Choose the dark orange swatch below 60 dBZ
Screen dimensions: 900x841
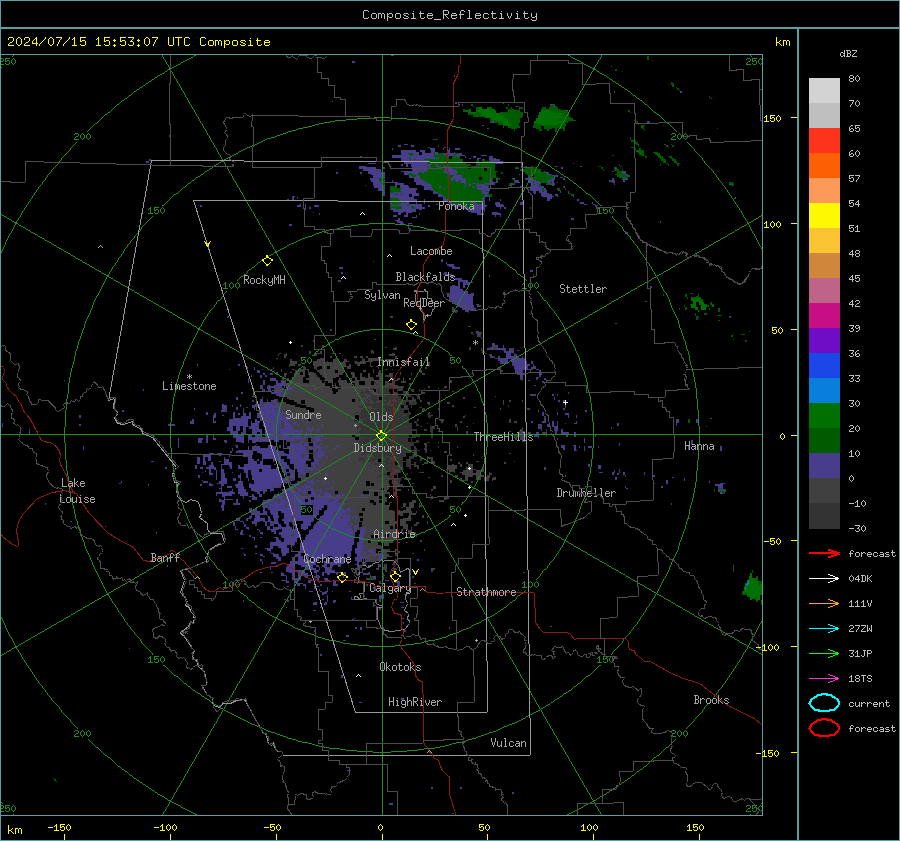824,166
